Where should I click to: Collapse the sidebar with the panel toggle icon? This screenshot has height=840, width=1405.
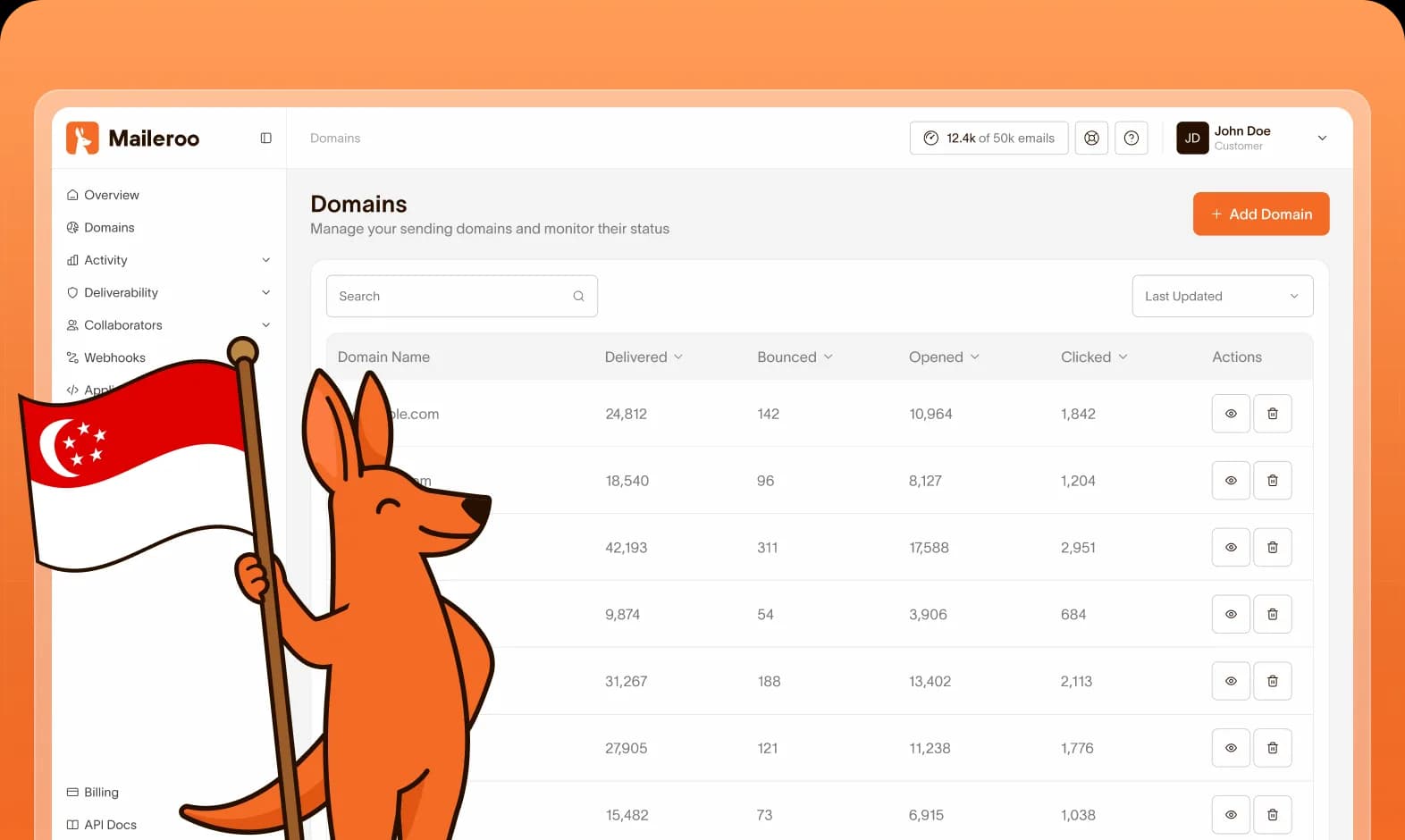(265, 138)
